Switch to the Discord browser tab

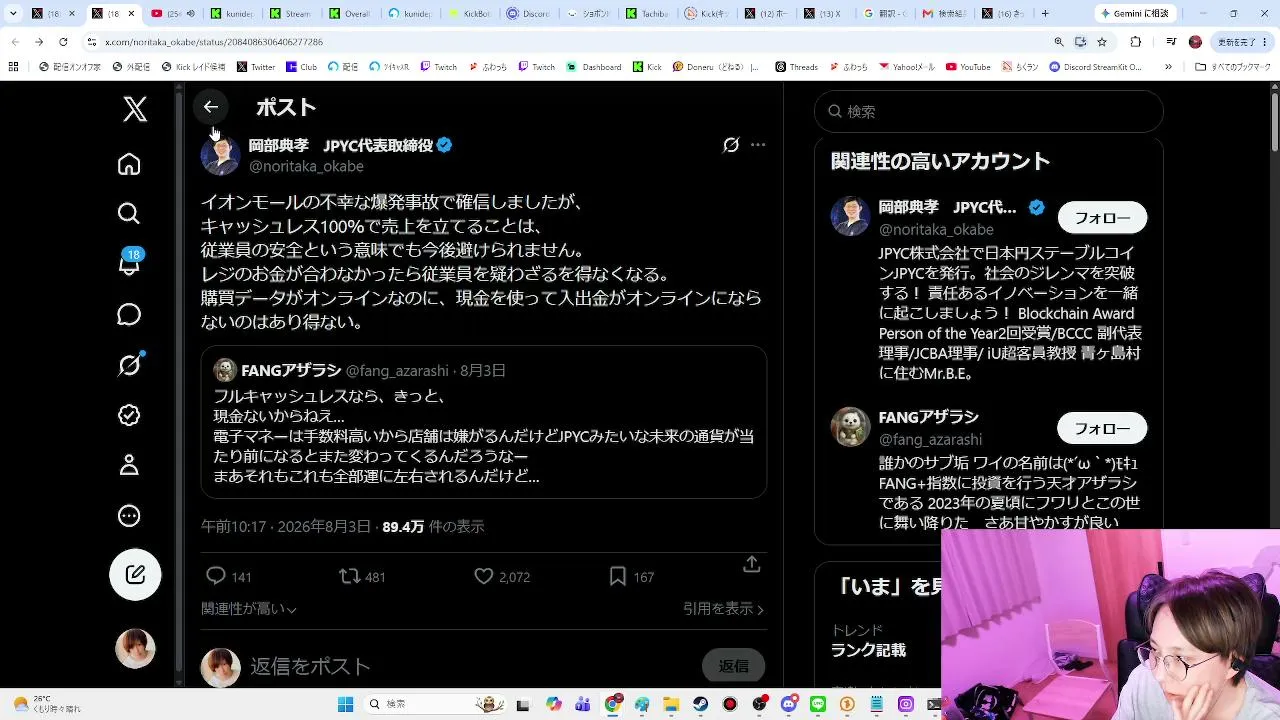coord(528,13)
